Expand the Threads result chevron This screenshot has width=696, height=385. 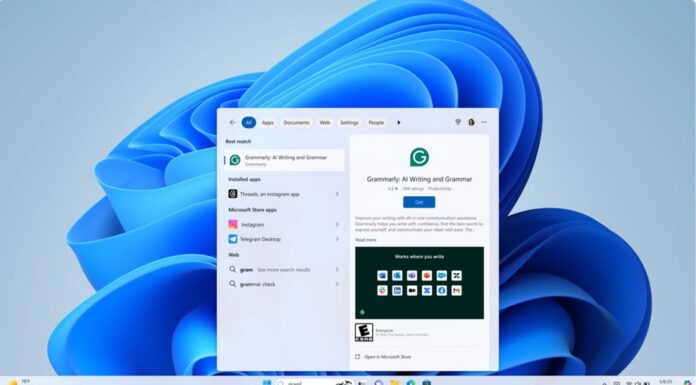click(337, 194)
